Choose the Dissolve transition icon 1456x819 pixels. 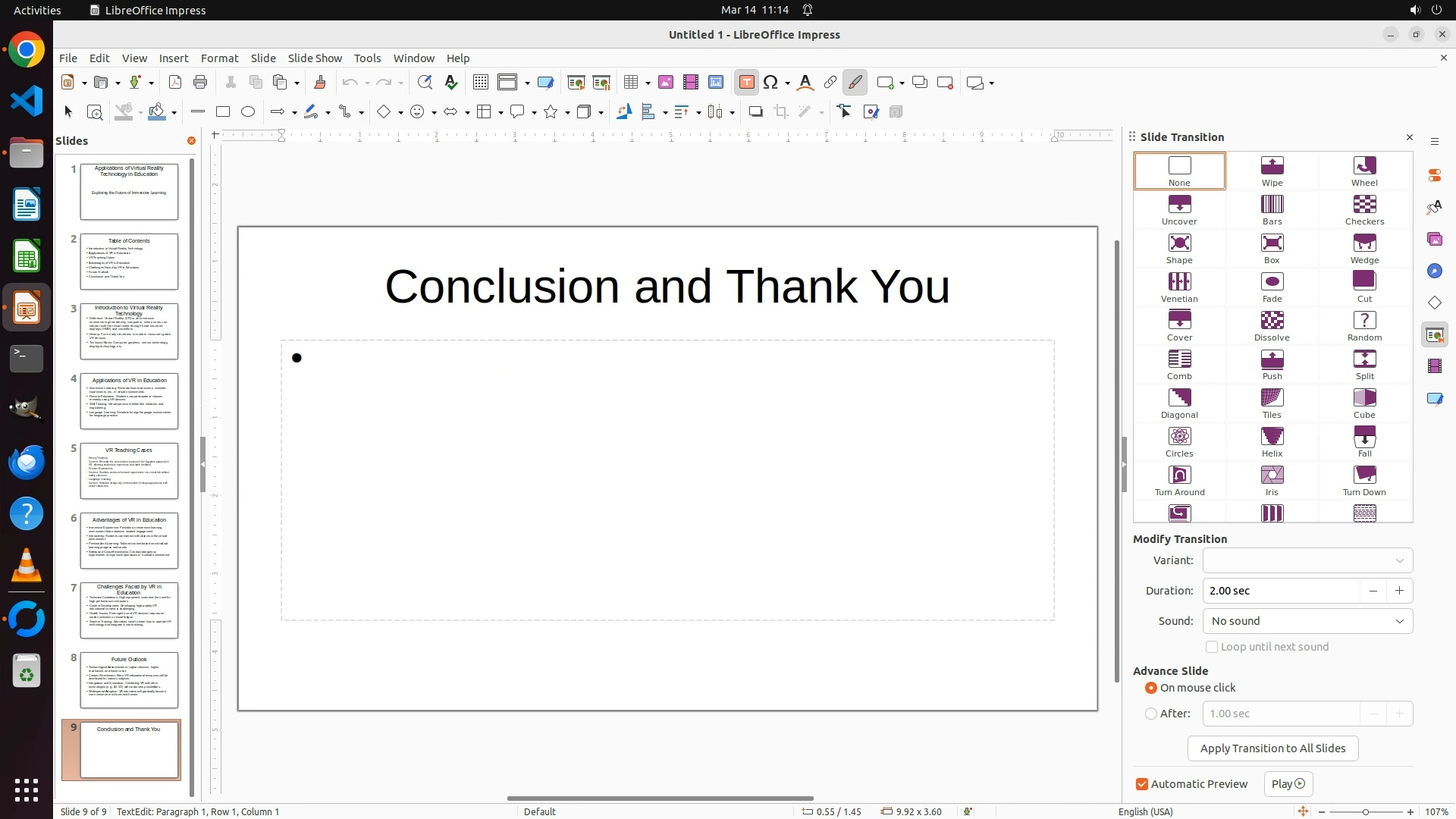1272,325
